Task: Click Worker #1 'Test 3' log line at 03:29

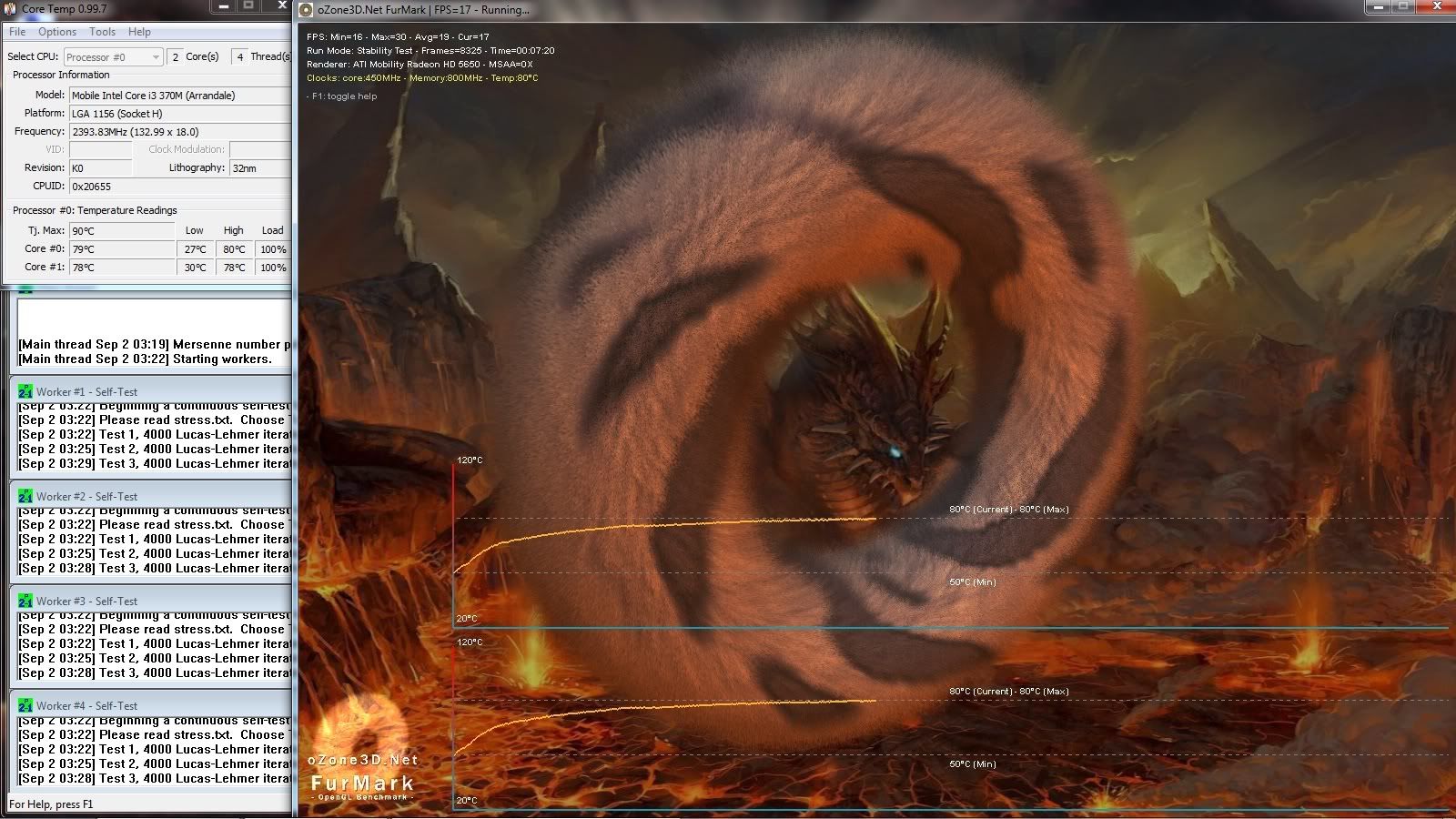Action: 155,464
